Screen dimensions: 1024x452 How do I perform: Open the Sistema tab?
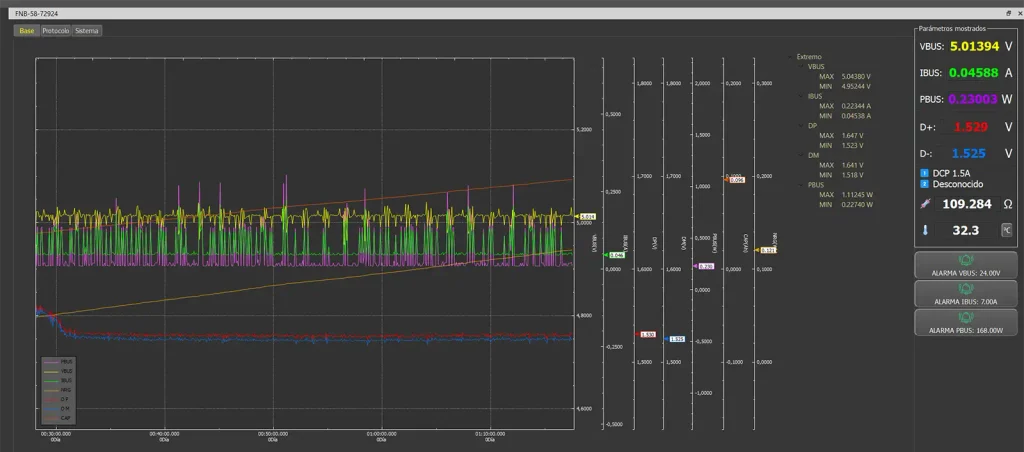(86, 31)
